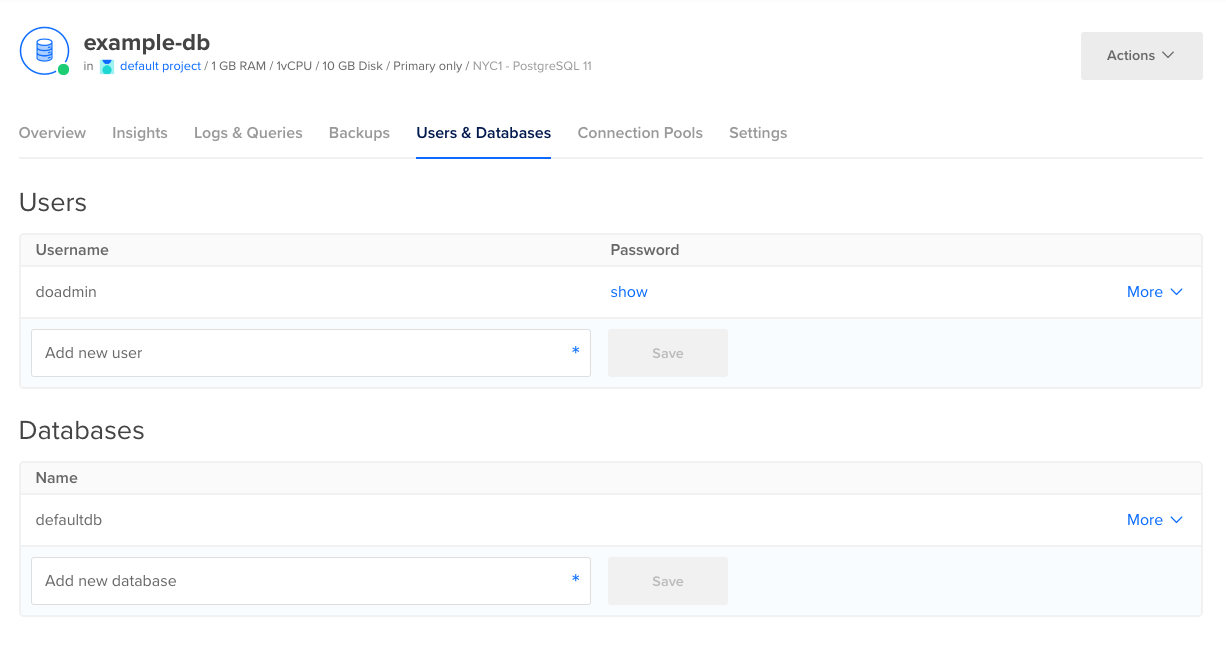Screen dimensions: 1226x648
Task: View the Backups tab
Action: (359, 132)
